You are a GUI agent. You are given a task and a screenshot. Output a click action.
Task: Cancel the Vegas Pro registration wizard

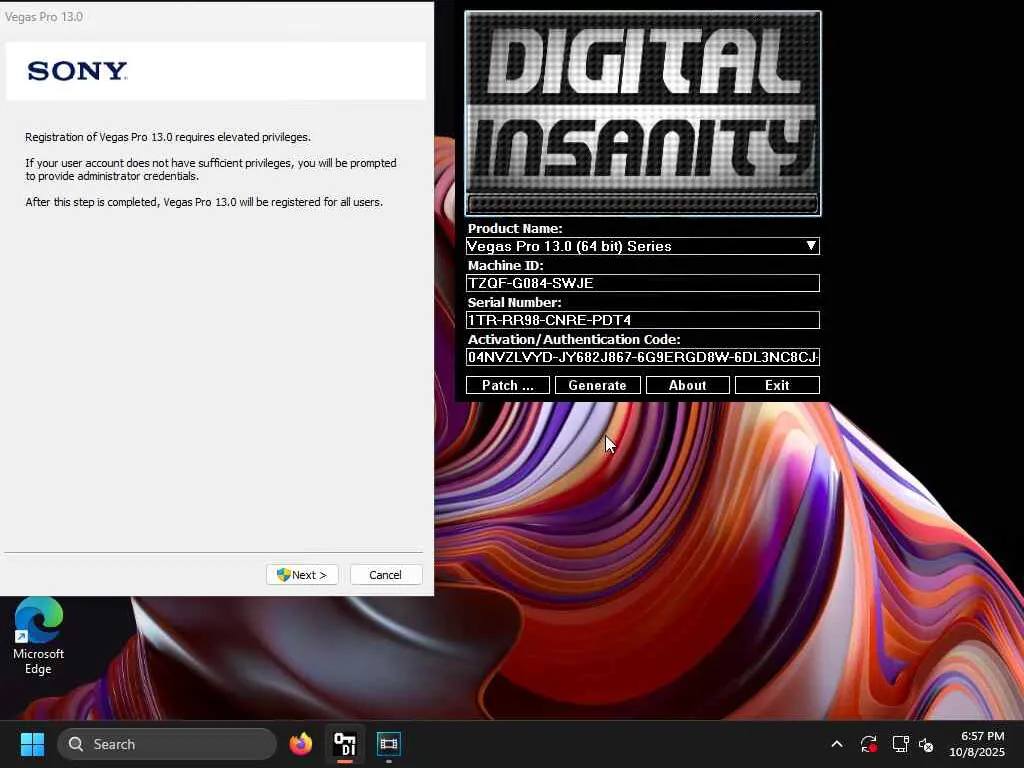385,575
